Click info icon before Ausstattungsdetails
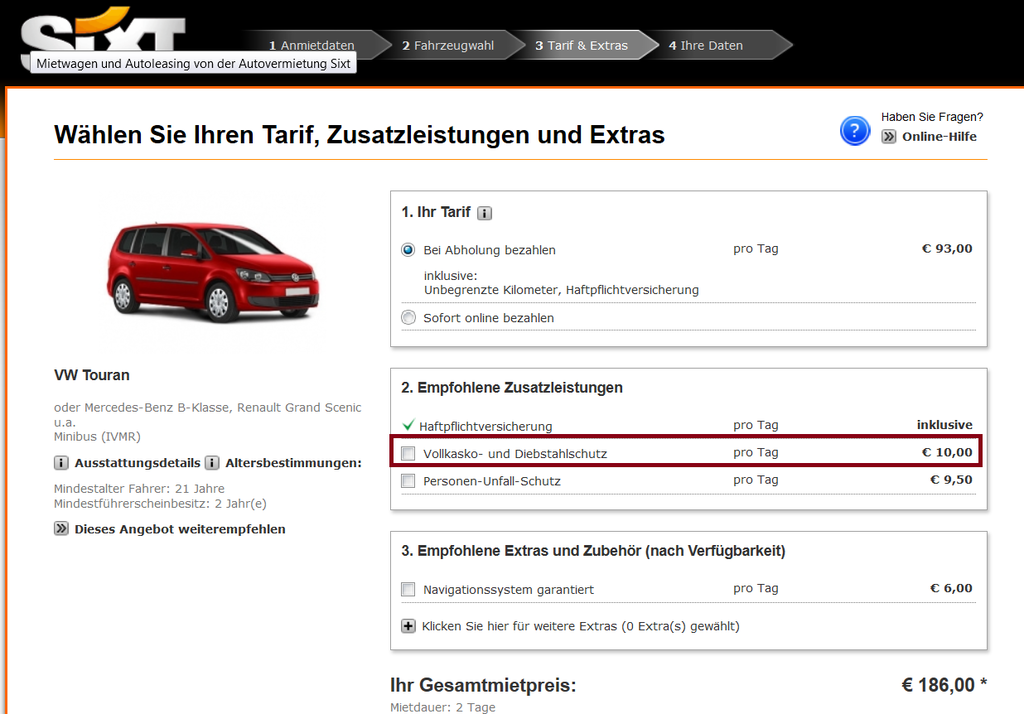Image resolution: width=1024 pixels, height=714 pixels. [61, 463]
